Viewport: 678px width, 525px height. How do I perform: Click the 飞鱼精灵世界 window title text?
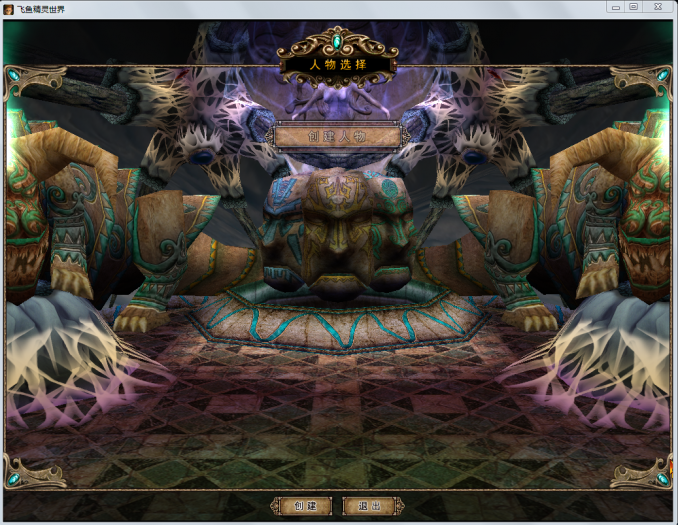coord(41,7)
